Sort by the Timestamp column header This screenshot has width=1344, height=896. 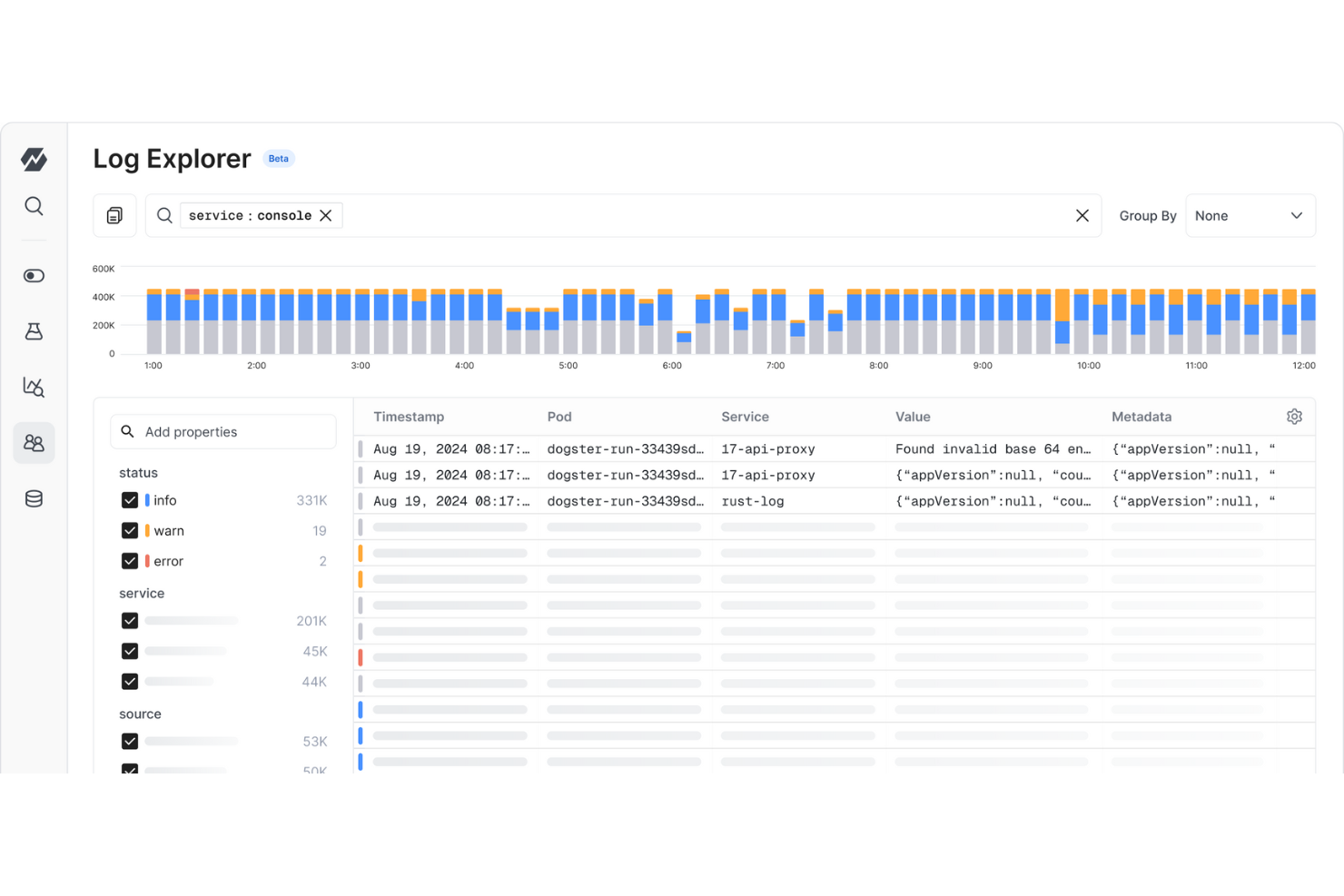coord(409,417)
